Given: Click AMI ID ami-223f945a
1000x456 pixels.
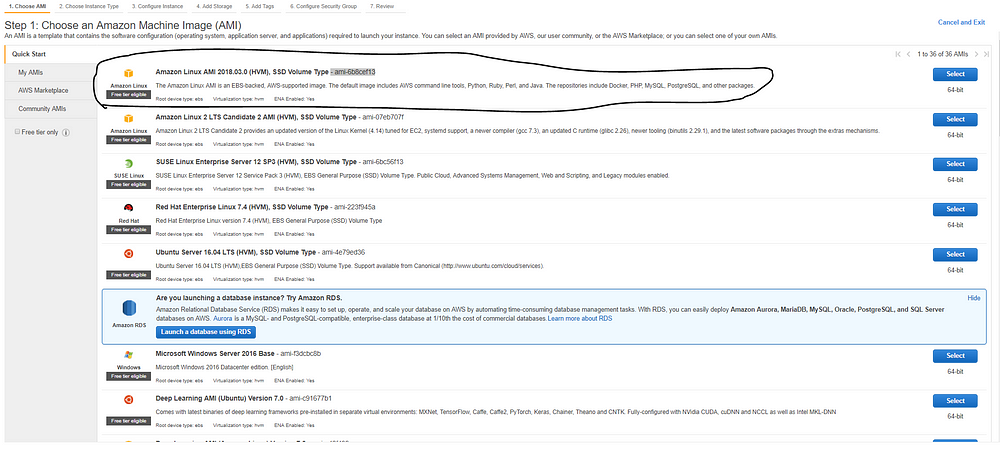Looking at the screenshot, I should point(355,207).
